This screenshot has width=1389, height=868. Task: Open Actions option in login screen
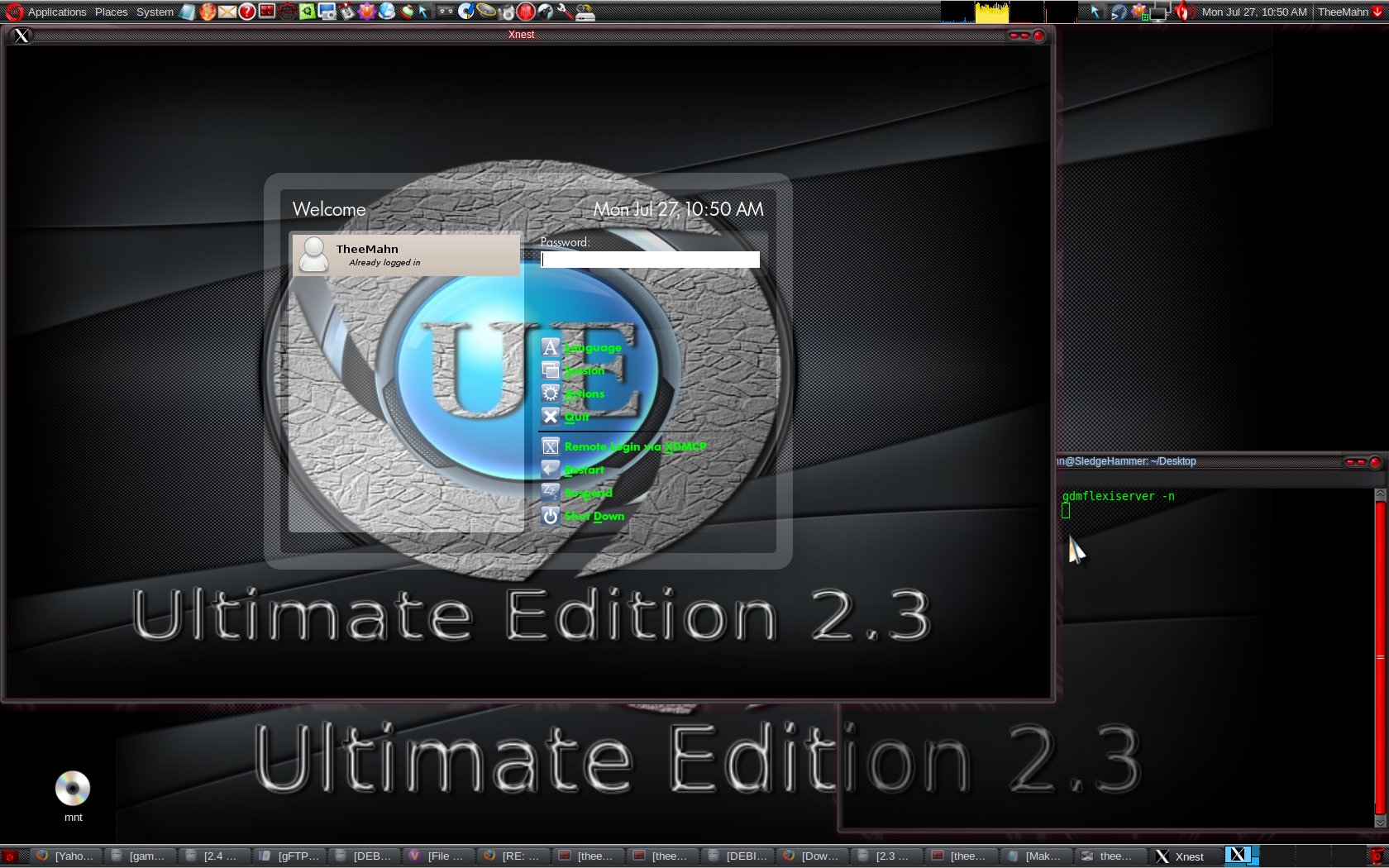pyautogui.click(x=585, y=394)
